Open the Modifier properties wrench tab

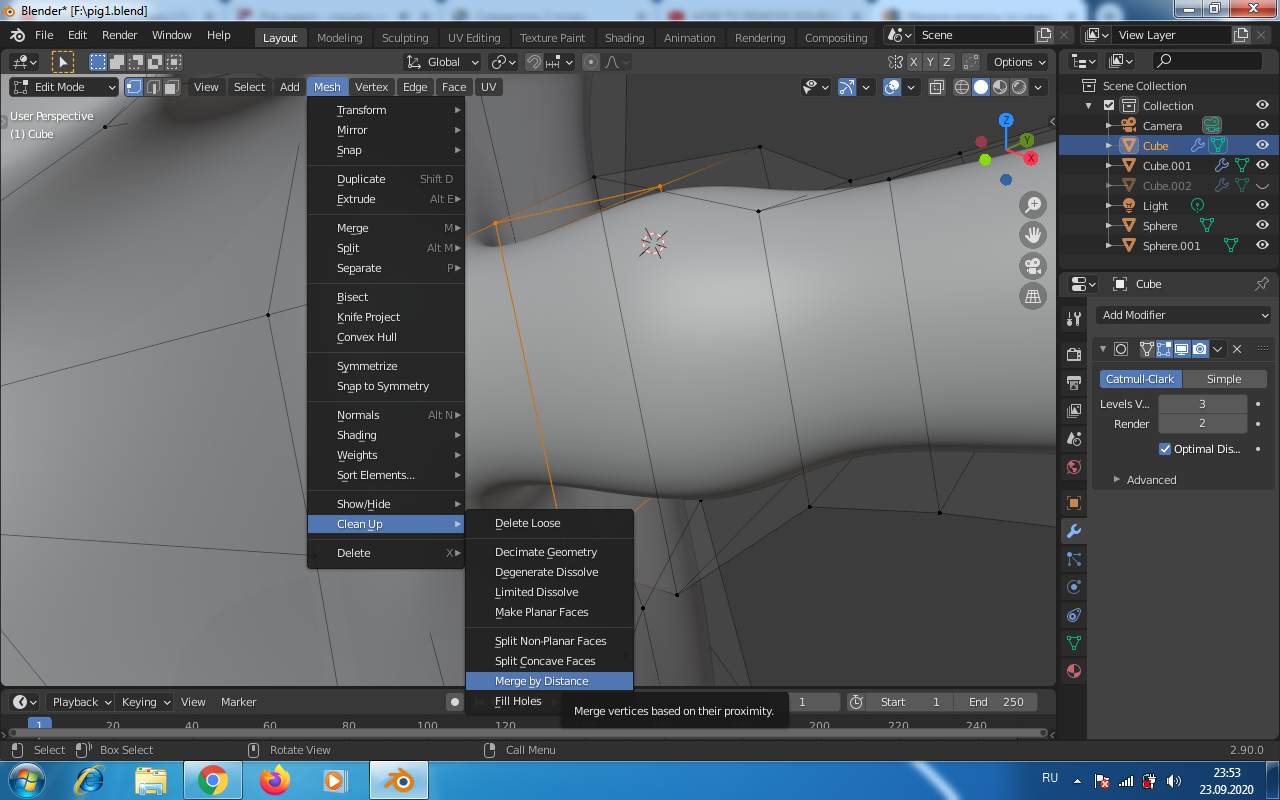tap(1074, 531)
